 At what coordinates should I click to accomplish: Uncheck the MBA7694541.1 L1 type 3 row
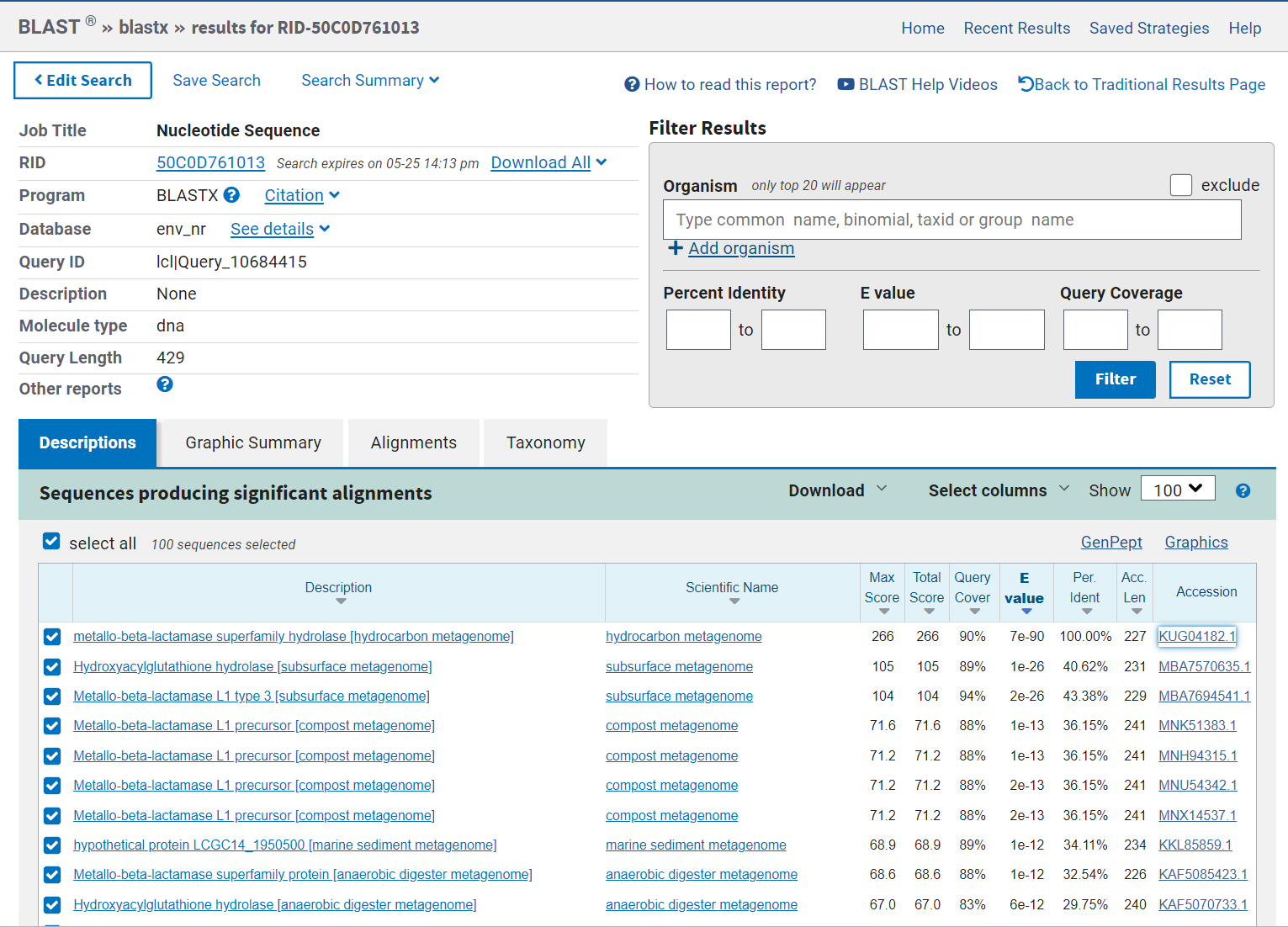[x=52, y=697]
